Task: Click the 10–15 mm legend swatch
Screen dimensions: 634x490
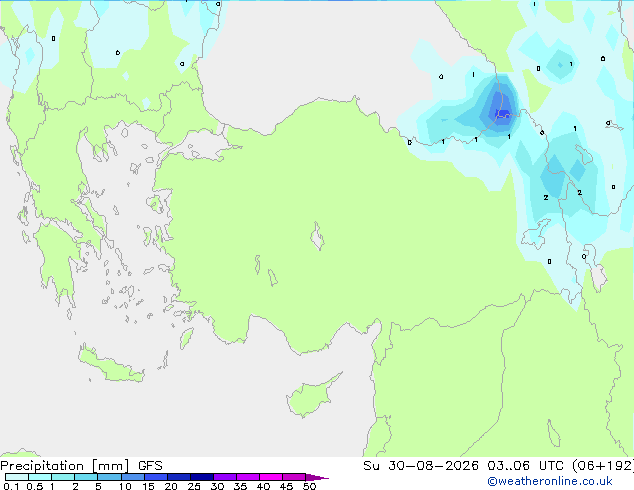Action: [132, 477]
